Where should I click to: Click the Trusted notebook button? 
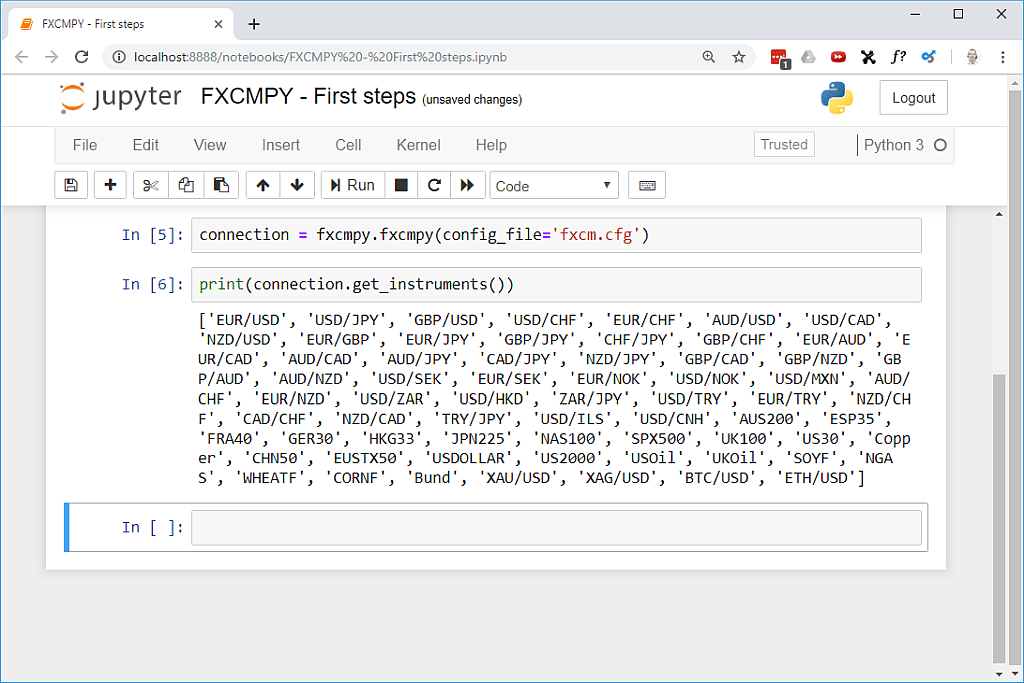point(784,144)
